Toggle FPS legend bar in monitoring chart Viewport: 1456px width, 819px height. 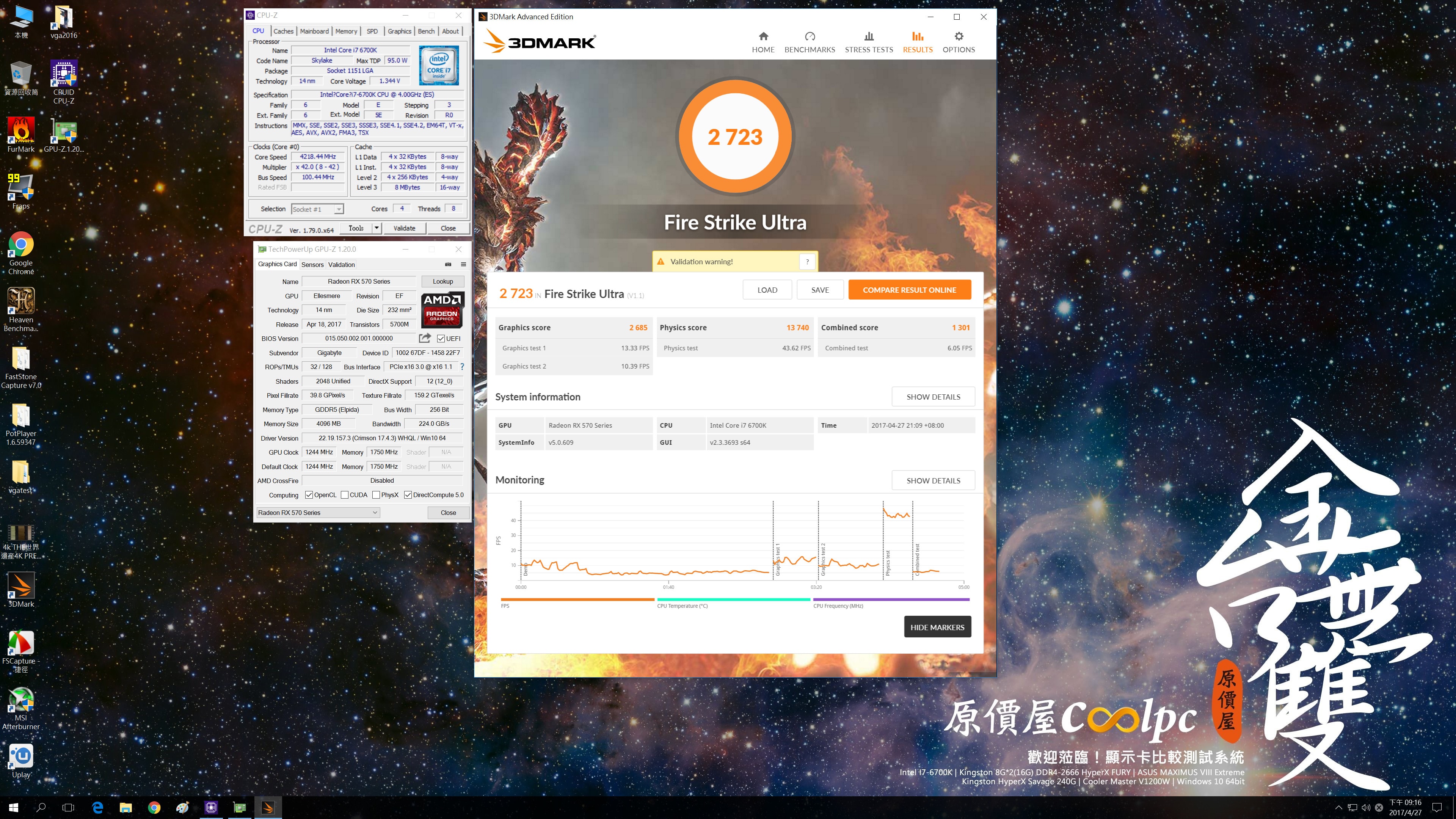click(577, 599)
